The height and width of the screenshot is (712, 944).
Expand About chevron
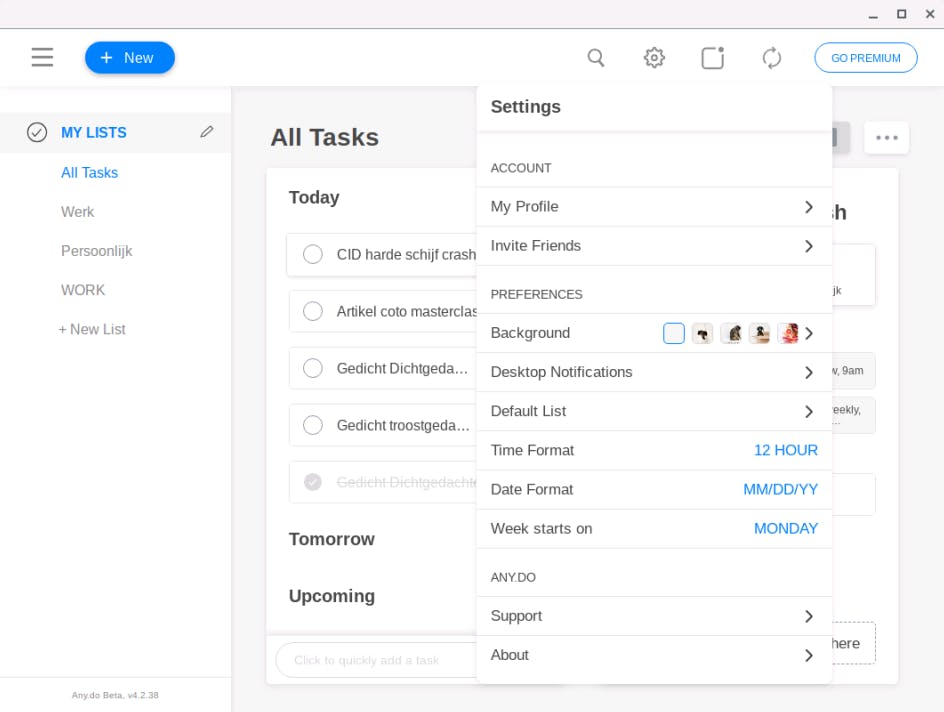click(809, 655)
